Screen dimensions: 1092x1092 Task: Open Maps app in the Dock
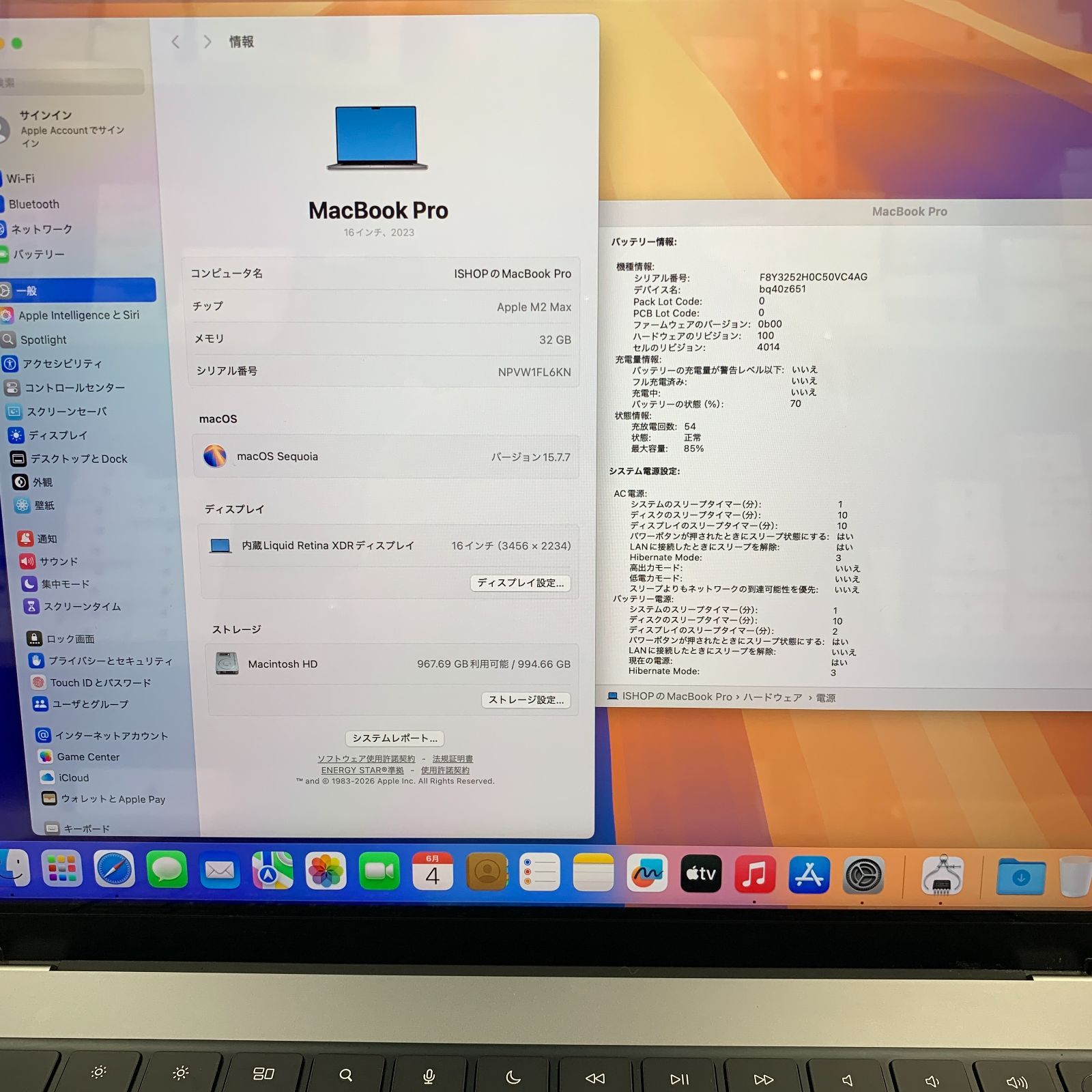pos(272,871)
